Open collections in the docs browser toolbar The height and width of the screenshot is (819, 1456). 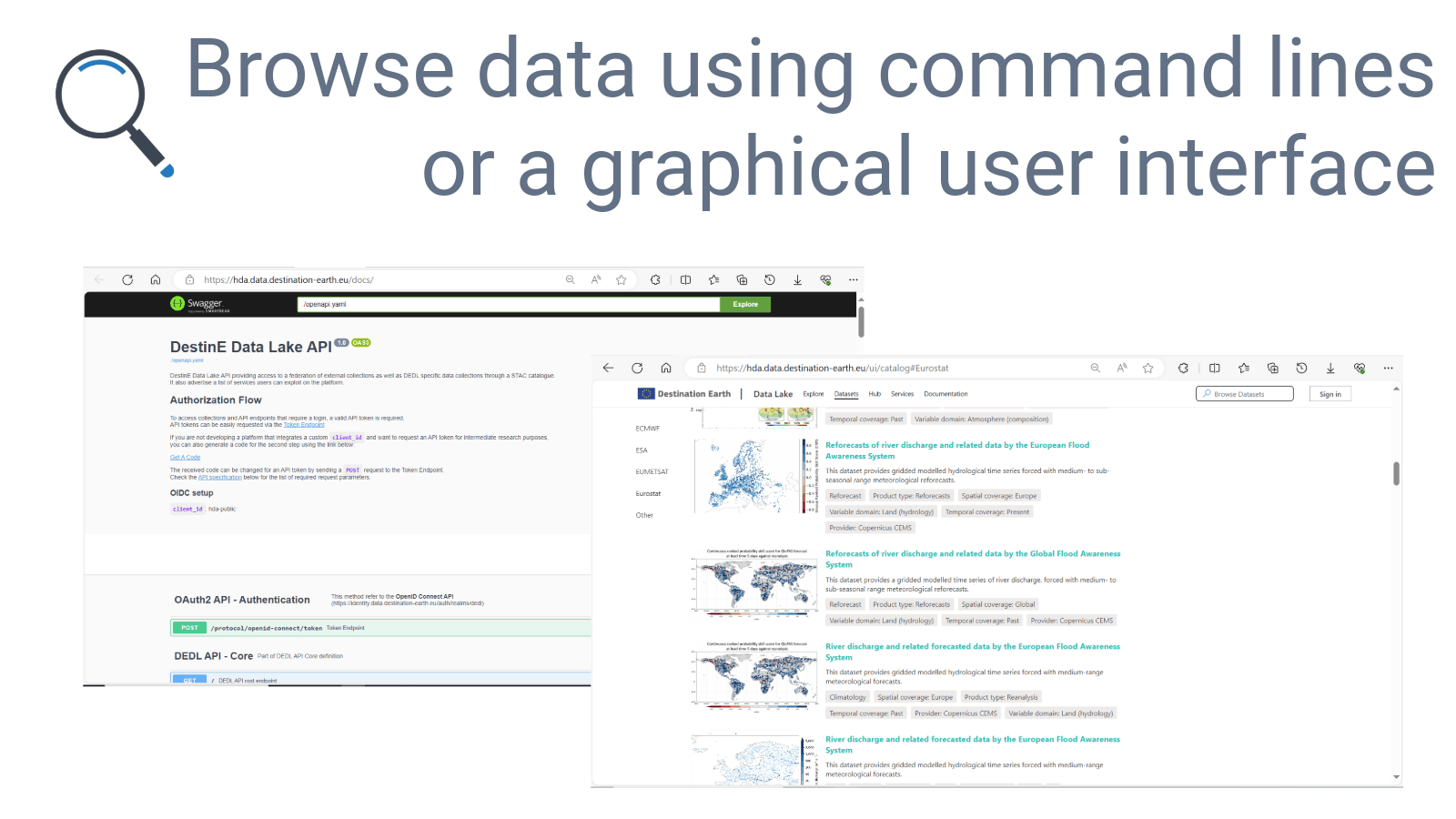tap(742, 280)
